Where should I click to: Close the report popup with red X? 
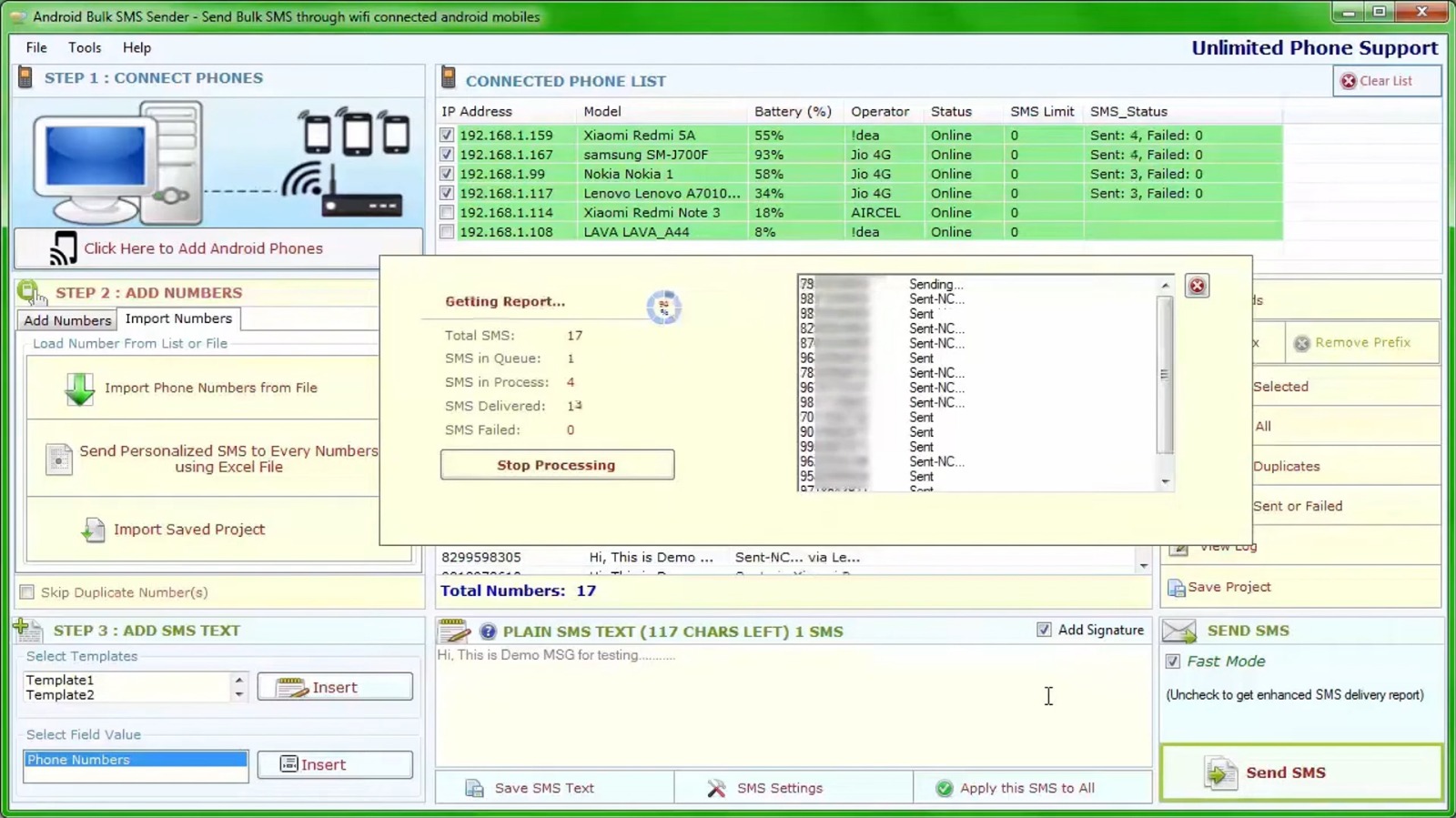tap(1197, 286)
